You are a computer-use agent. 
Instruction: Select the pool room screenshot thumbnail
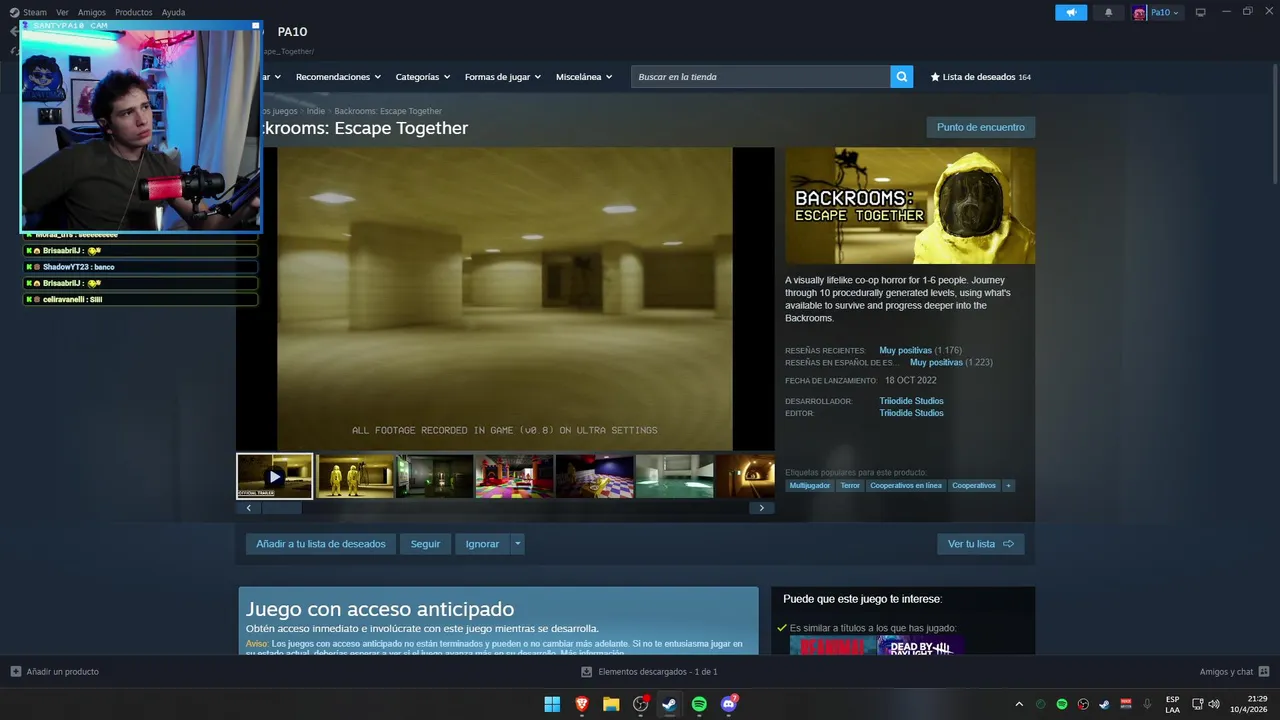tap(675, 476)
